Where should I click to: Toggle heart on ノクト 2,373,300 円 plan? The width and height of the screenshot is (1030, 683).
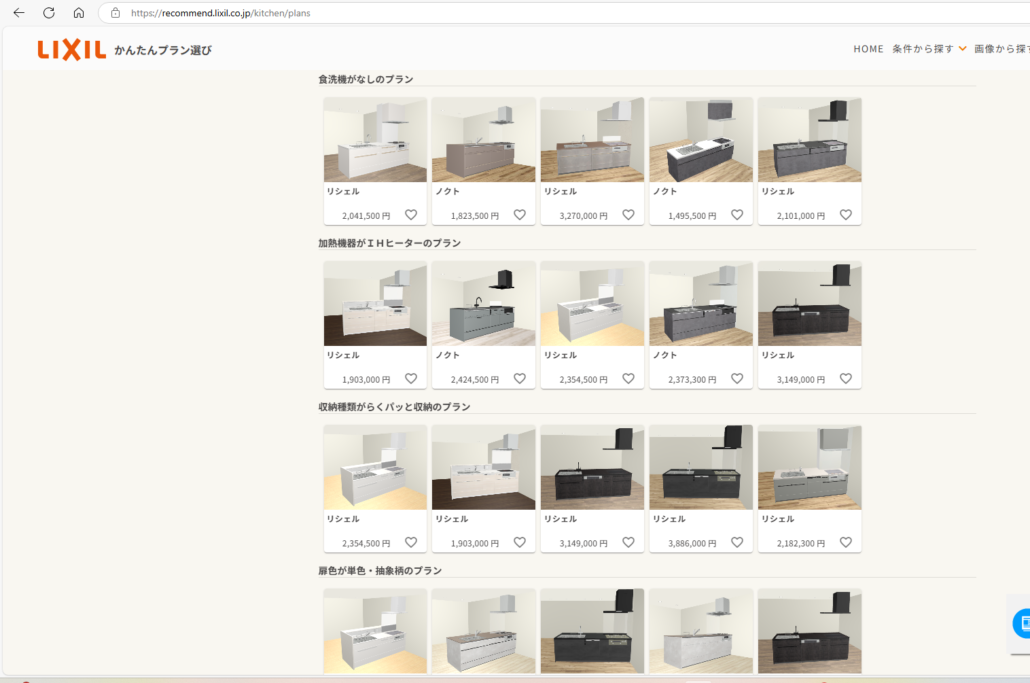tap(737, 378)
